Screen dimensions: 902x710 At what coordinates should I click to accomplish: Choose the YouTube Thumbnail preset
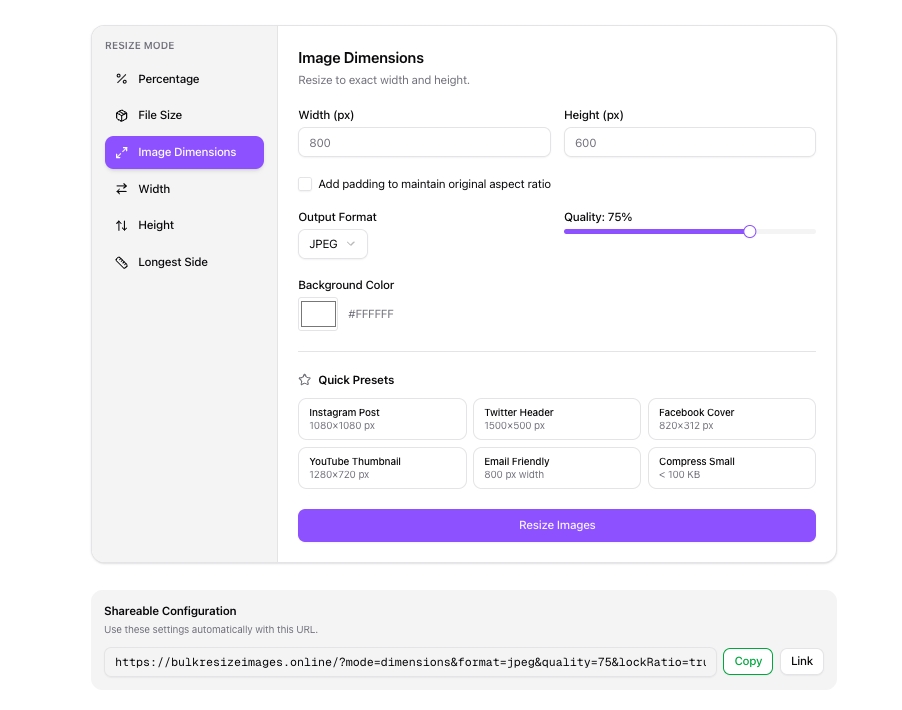point(382,468)
